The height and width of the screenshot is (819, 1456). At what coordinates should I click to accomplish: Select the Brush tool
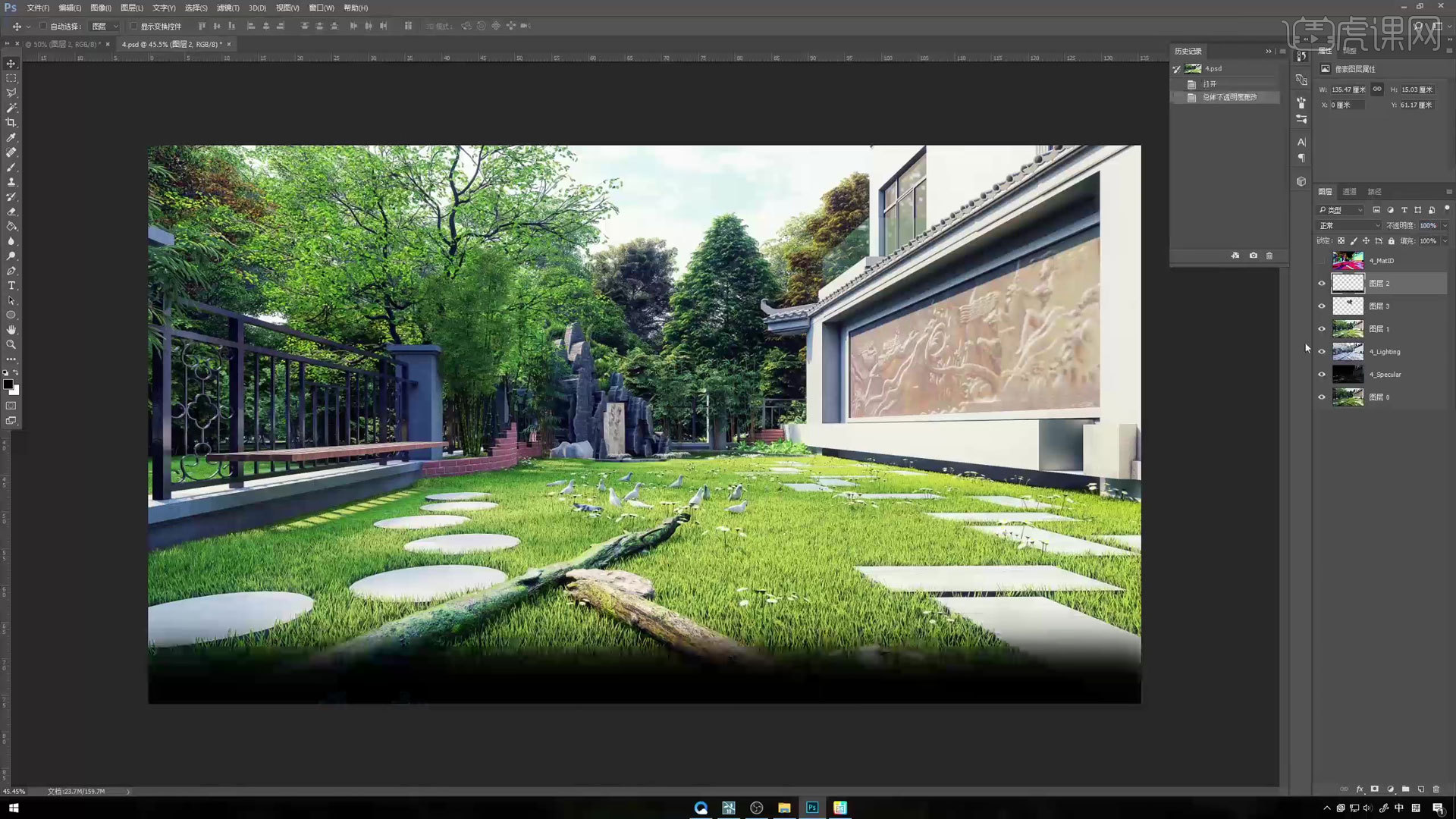[11, 168]
